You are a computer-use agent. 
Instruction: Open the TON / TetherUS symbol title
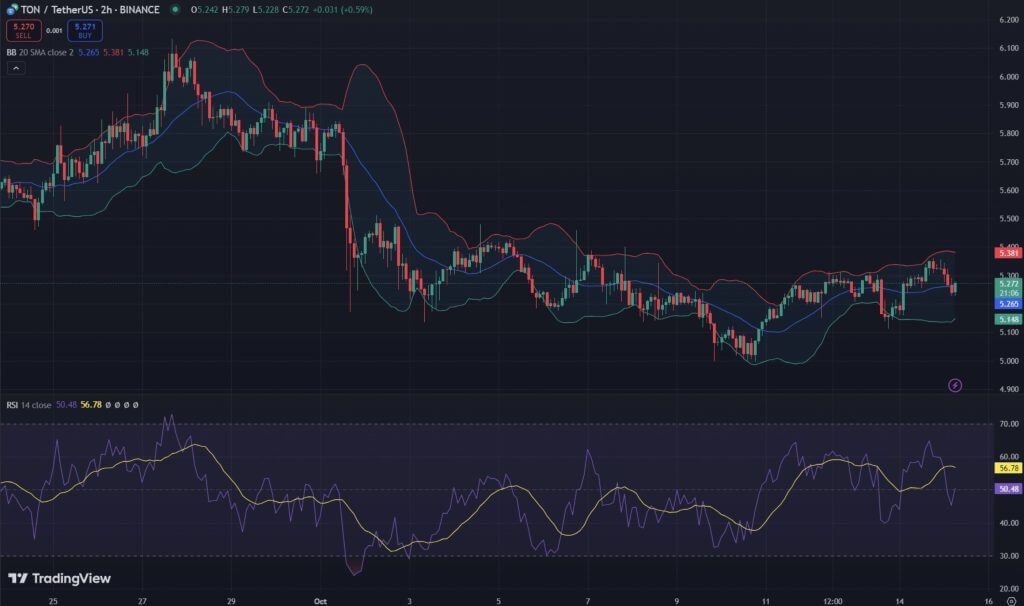89,9
